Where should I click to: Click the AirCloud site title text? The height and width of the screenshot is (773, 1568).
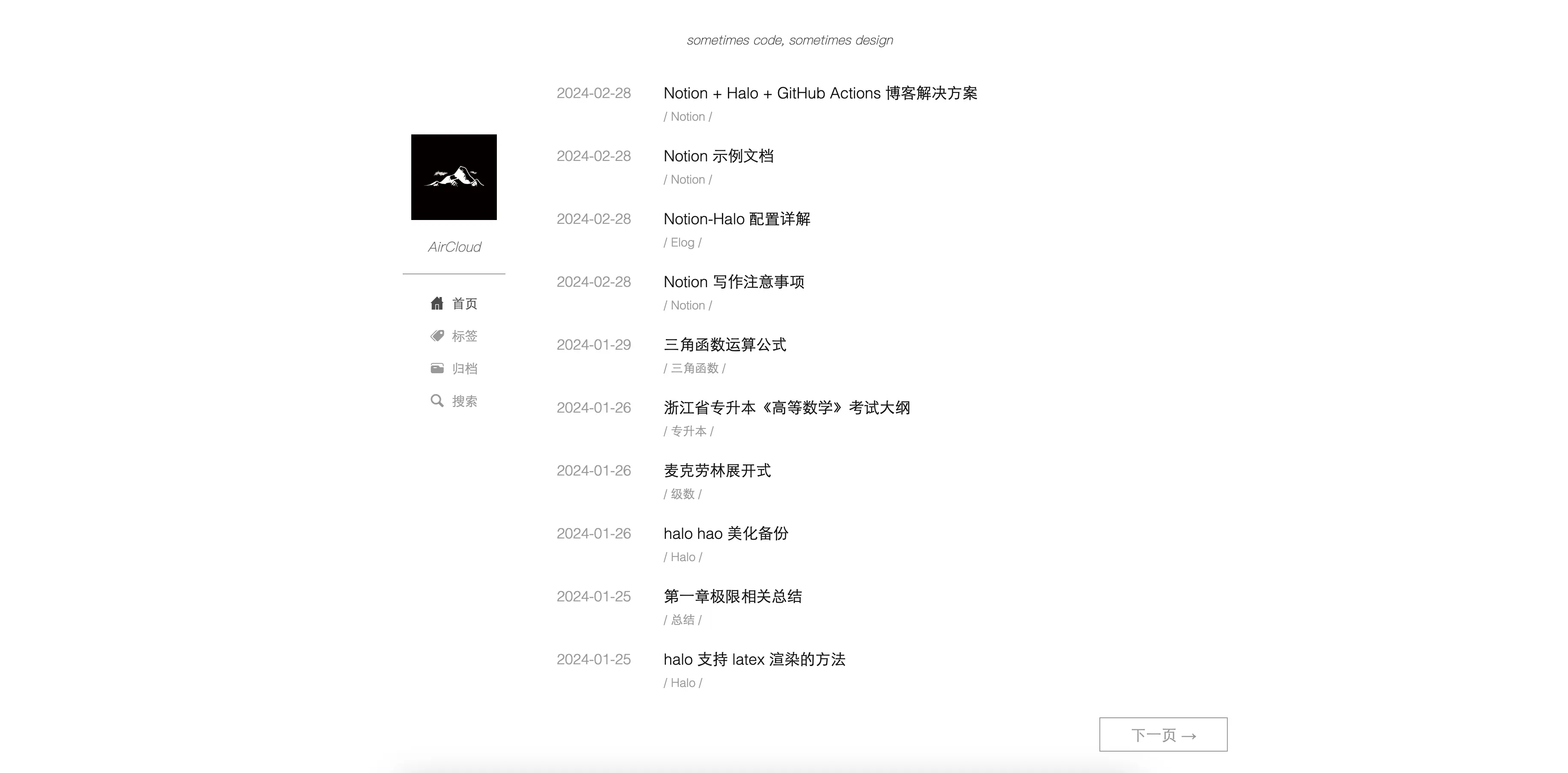[x=454, y=247]
